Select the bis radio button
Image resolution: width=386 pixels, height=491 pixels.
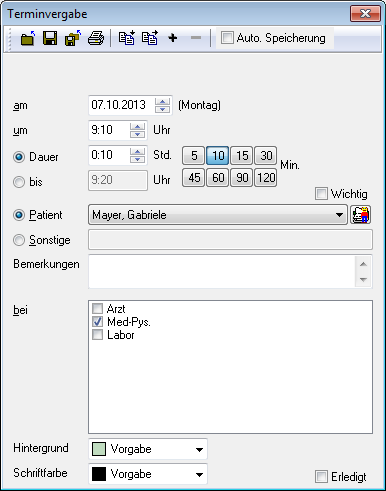tap(19, 182)
